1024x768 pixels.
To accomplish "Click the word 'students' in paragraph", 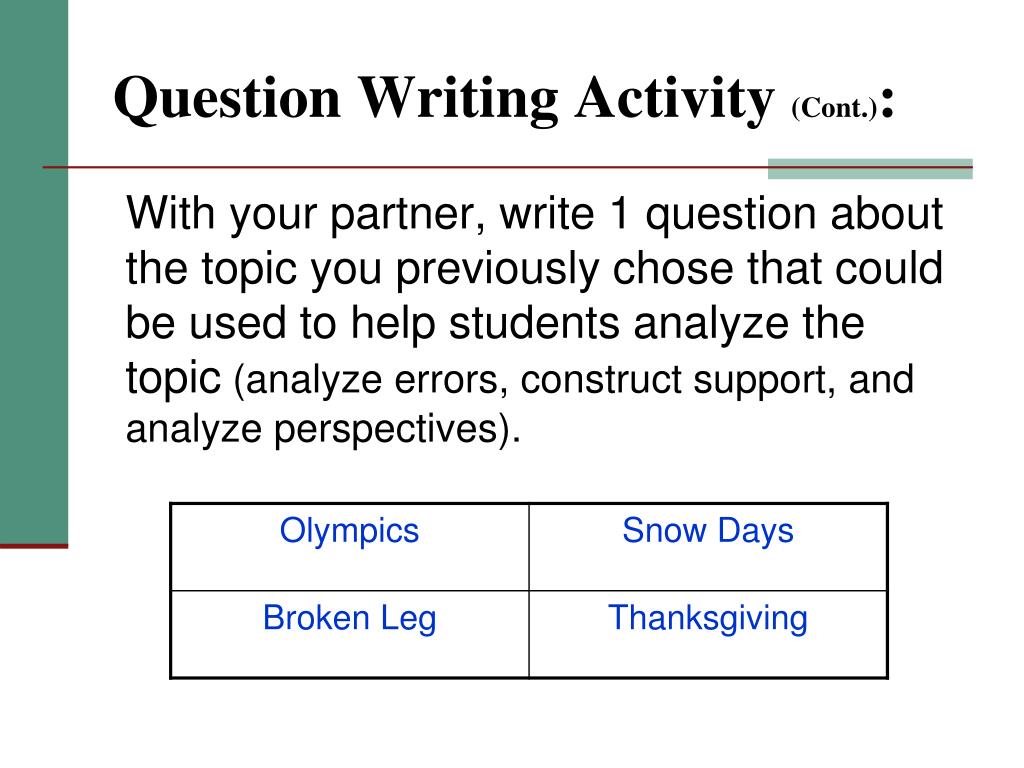I will 534,323.
